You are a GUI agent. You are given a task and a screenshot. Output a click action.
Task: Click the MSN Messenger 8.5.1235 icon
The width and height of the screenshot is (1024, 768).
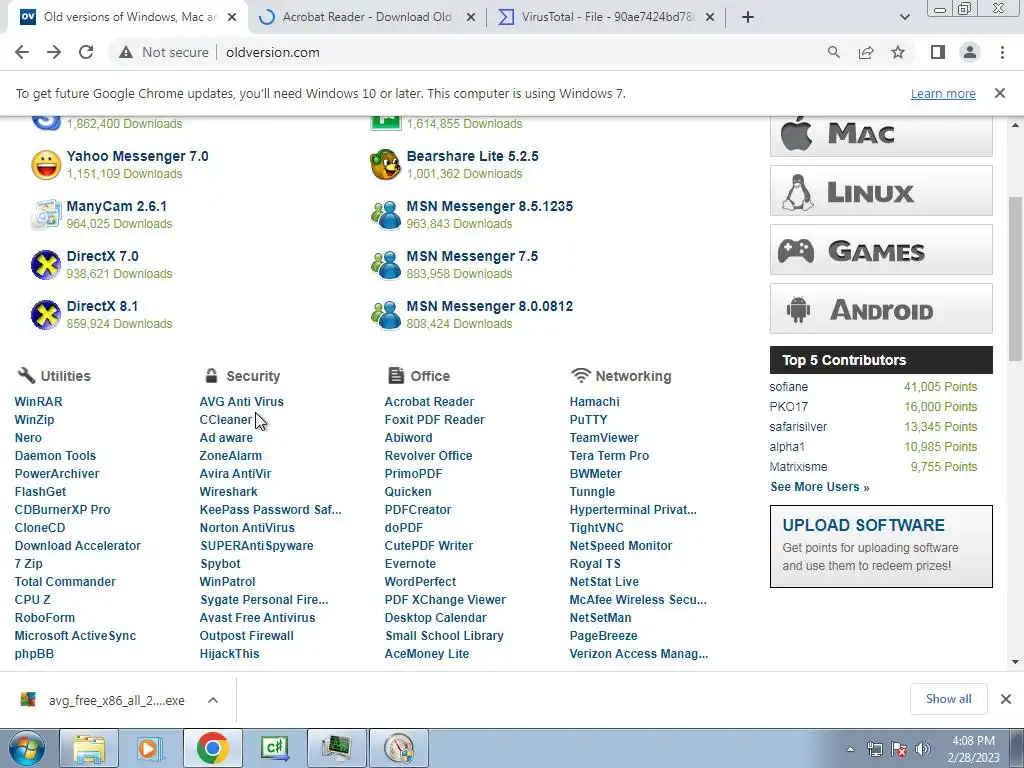click(x=385, y=215)
